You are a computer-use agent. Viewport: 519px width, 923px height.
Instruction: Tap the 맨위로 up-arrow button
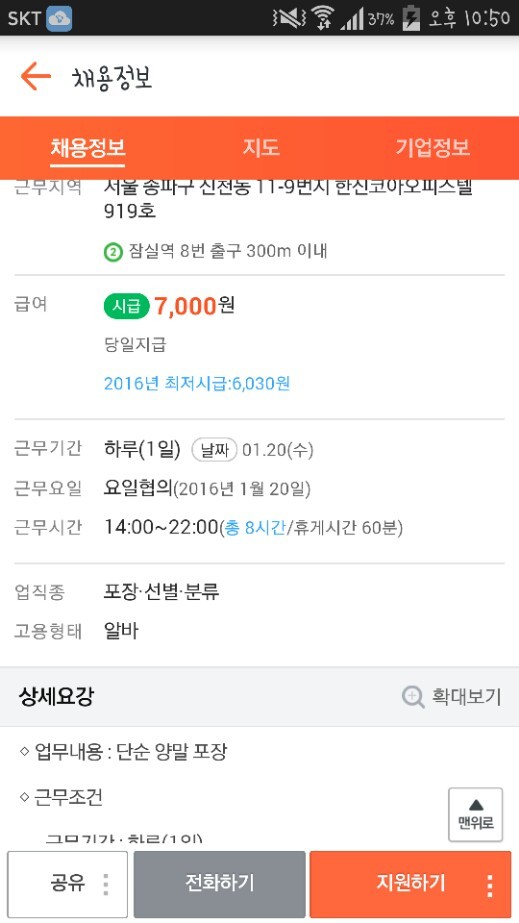click(x=475, y=815)
